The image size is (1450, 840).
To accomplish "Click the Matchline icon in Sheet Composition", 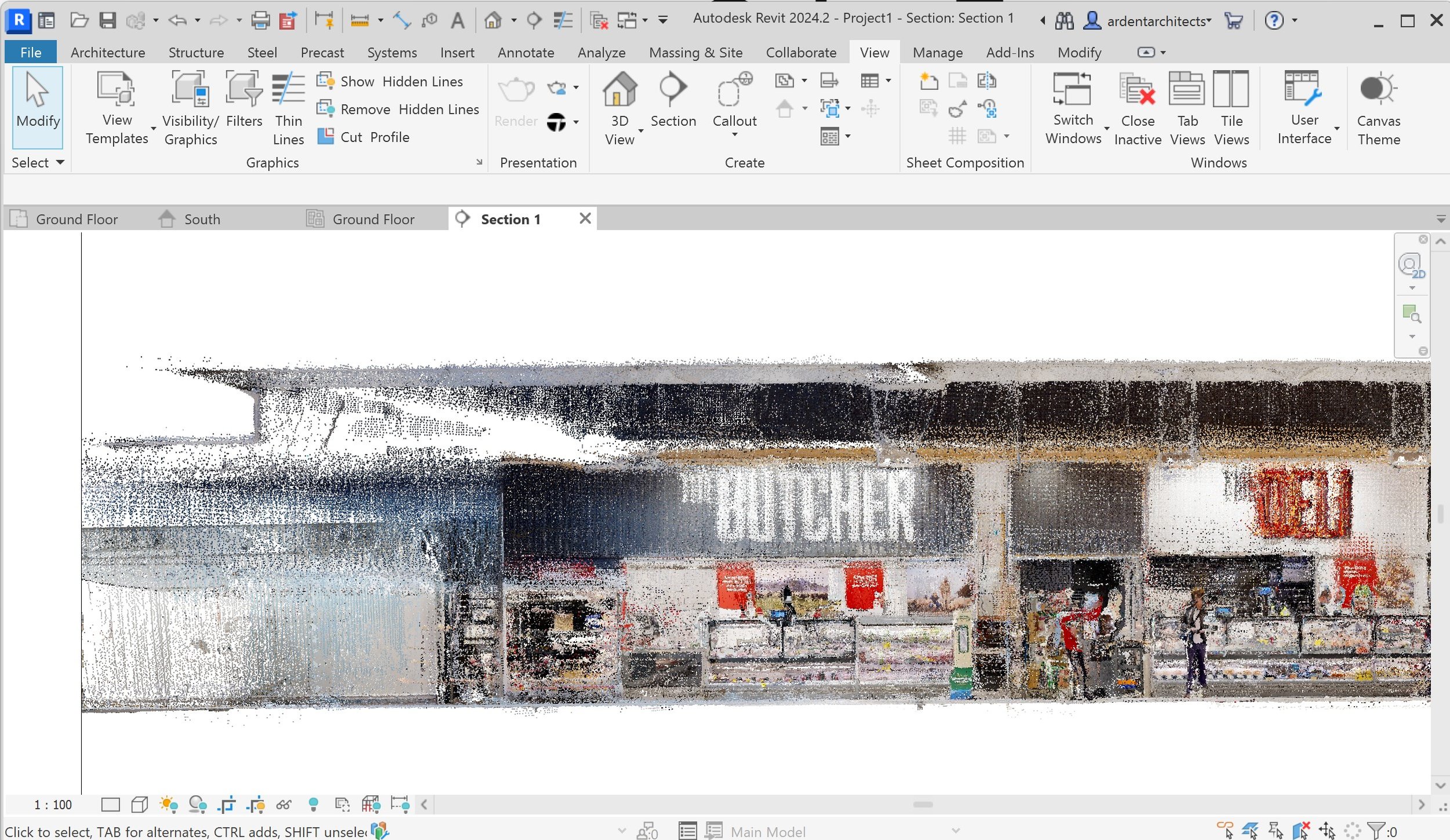I will click(986, 81).
